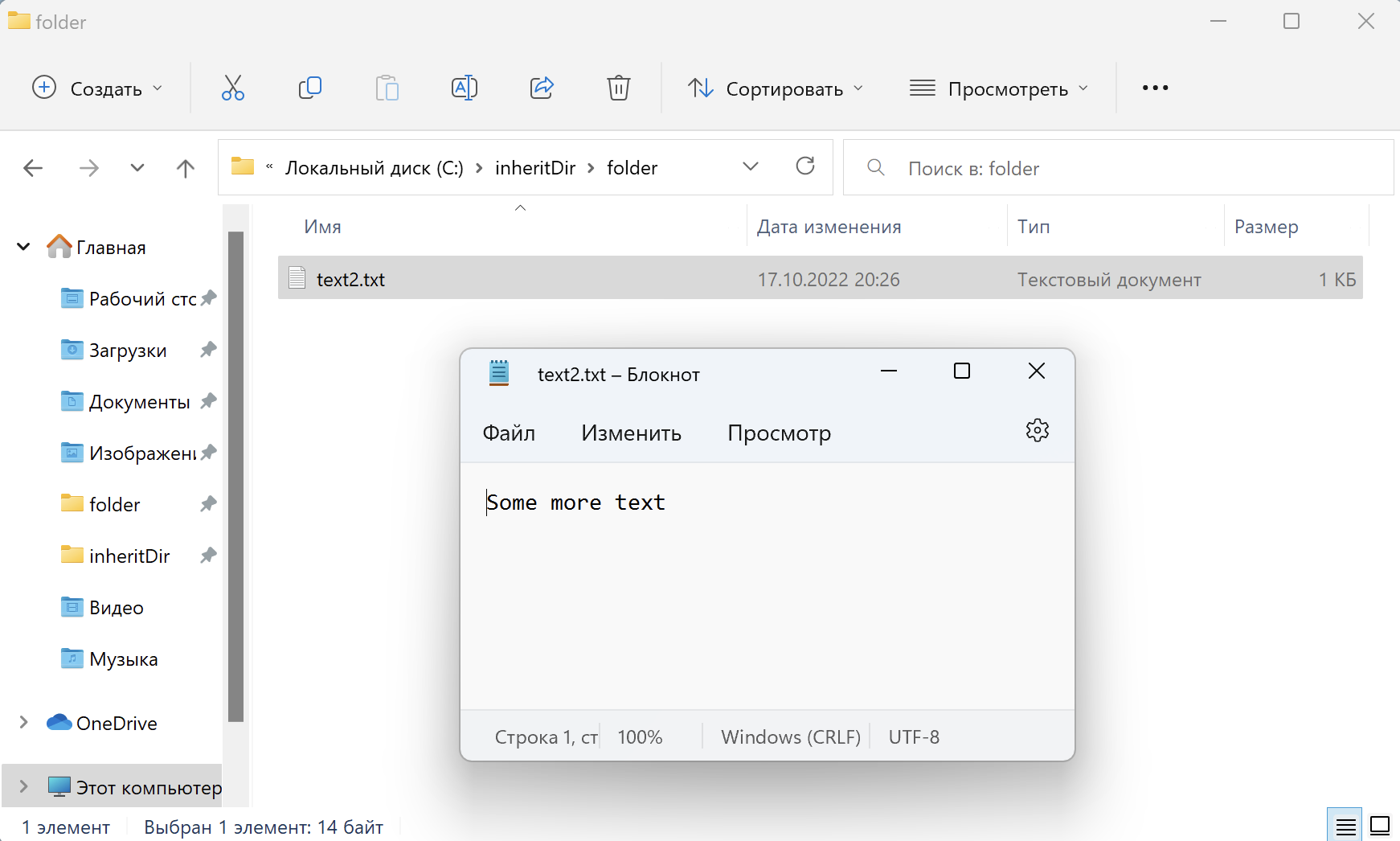Open the Изменить menu in Notepad
Image resolution: width=1400 pixels, height=841 pixels.
(631, 433)
